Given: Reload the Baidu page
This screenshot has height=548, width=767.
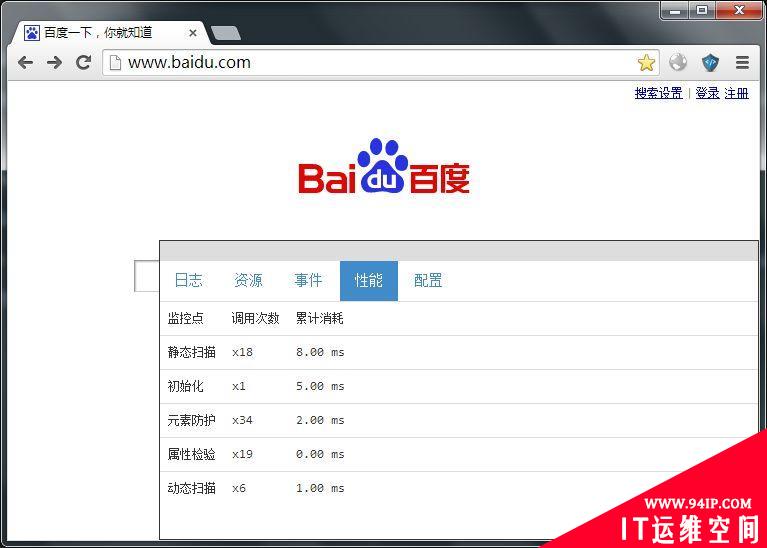Looking at the screenshot, I should pos(83,62).
